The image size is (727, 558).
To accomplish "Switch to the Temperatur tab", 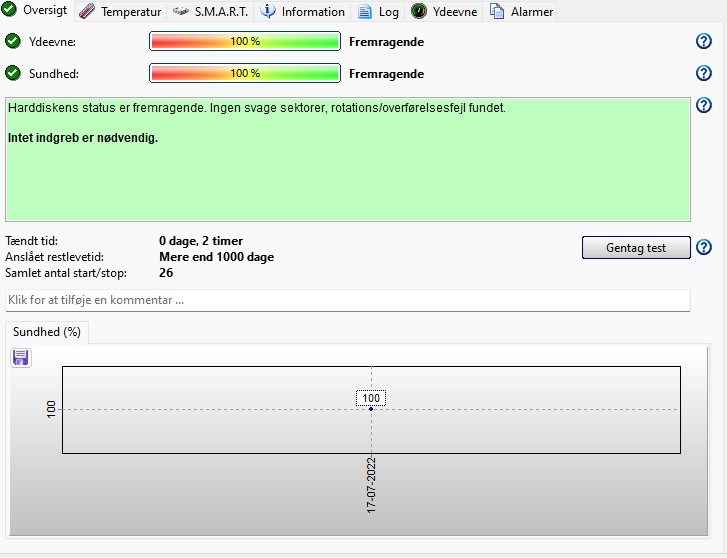I will point(120,12).
